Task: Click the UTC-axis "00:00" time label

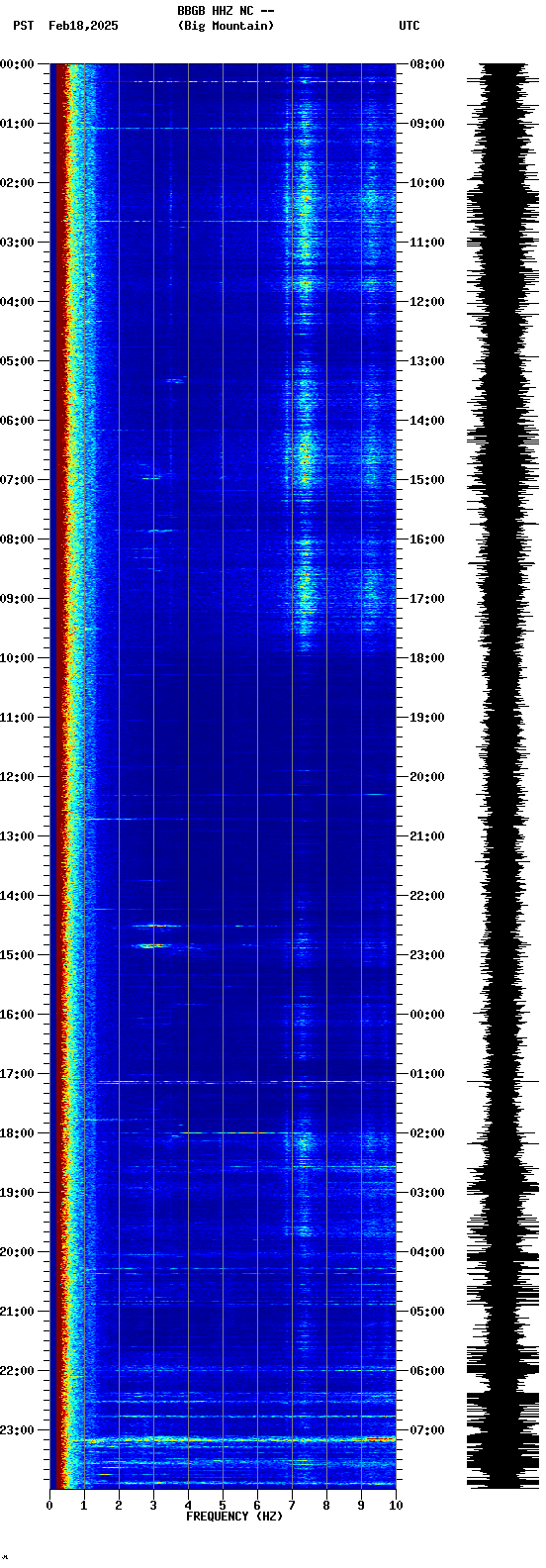Action: (427, 1015)
